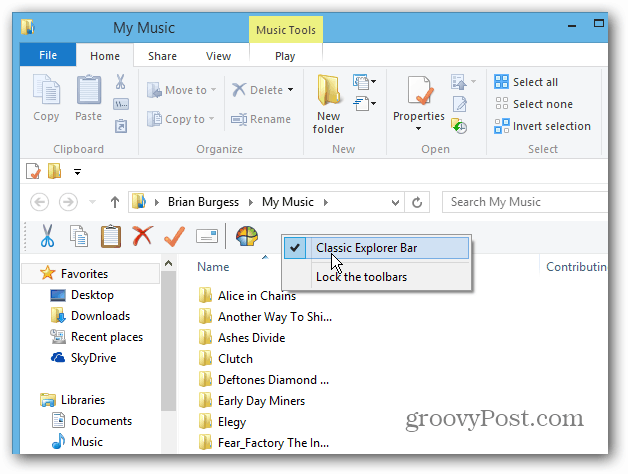The width and height of the screenshot is (628, 474).
Task: Open the Easy access icon menu
Action: (364, 104)
